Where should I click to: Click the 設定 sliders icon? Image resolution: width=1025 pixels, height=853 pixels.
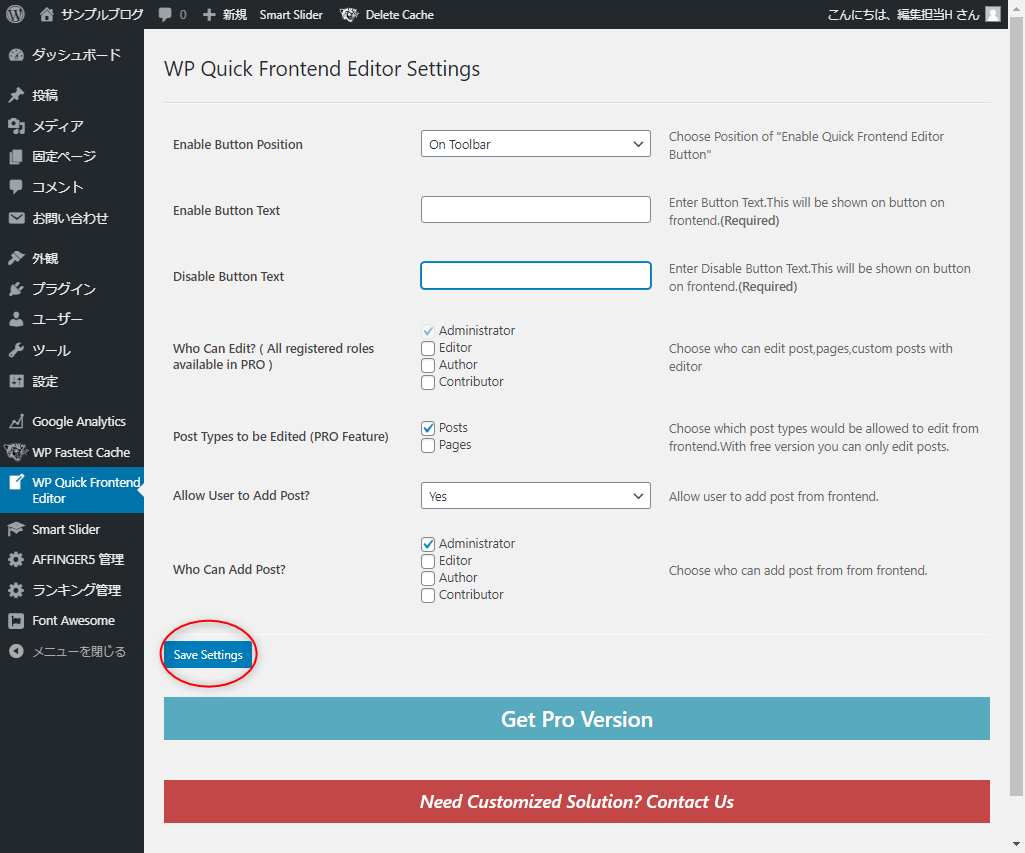16,381
